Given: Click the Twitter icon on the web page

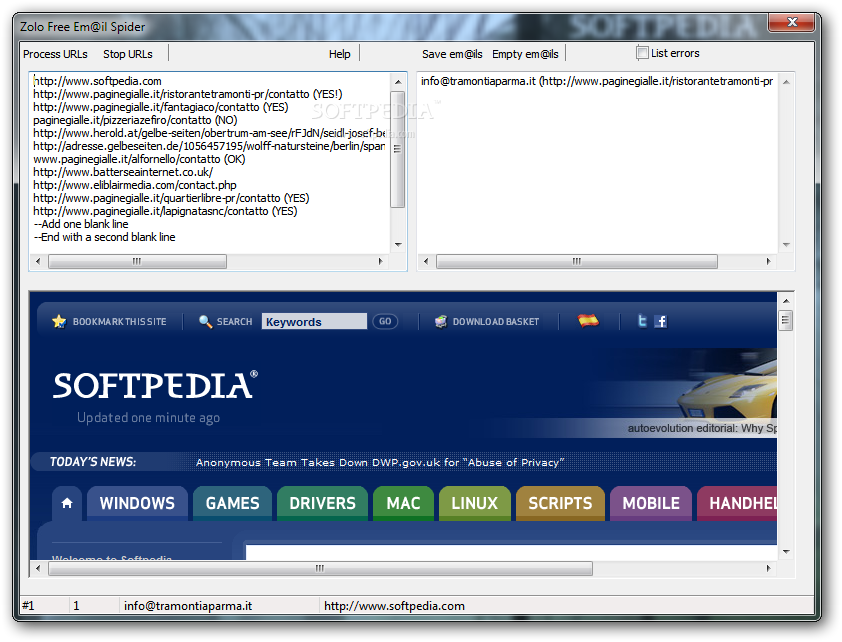Looking at the screenshot, I should (642, 321).
